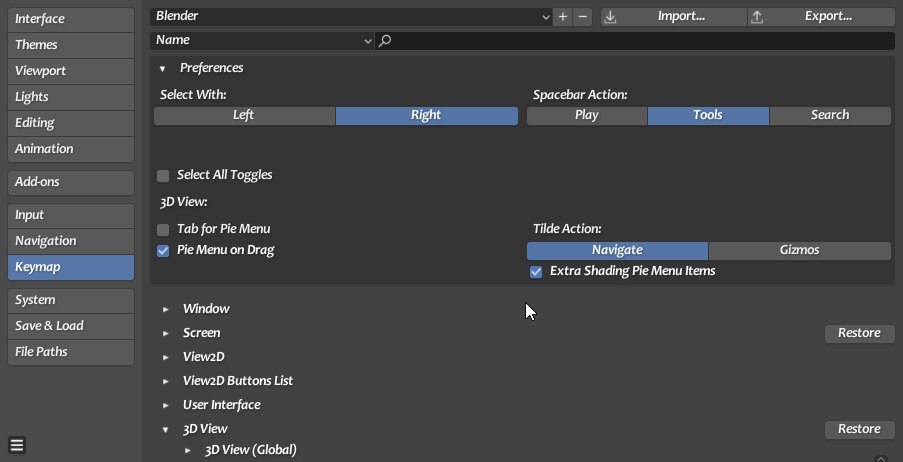Set Select With to Left
903x462 pixels.
click(244, 115)
